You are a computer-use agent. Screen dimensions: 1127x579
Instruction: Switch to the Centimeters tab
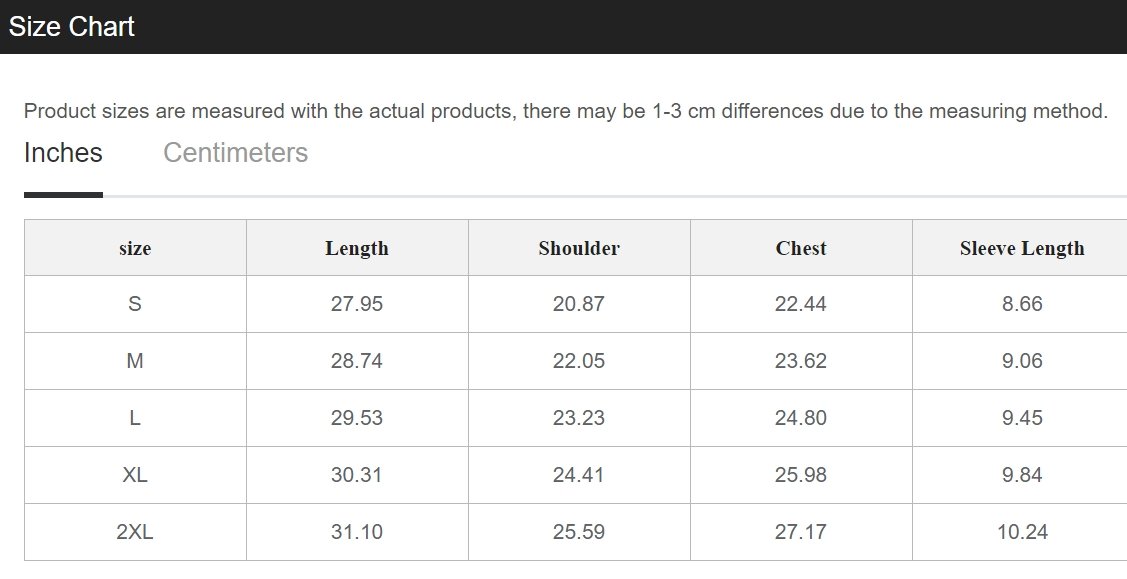235,153
